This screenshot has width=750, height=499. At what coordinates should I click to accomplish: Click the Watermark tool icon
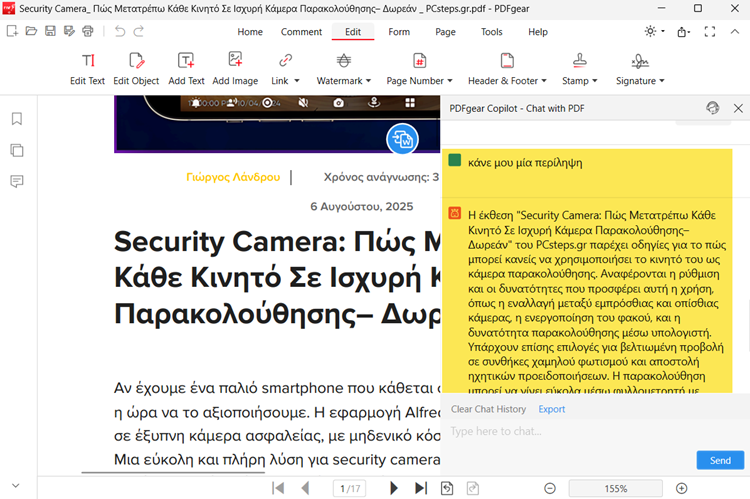[343, 61]
